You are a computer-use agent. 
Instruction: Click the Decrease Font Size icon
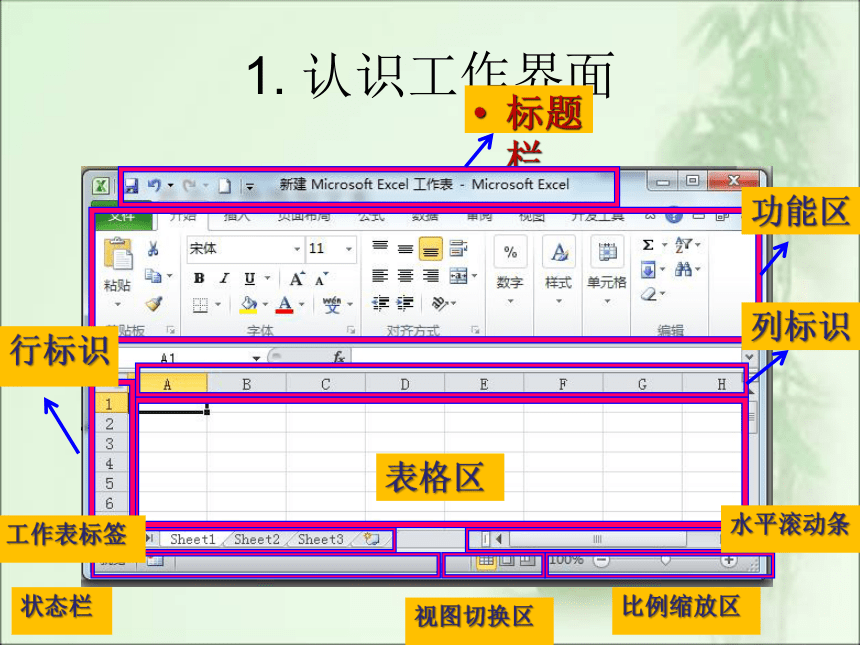[321, 279]
